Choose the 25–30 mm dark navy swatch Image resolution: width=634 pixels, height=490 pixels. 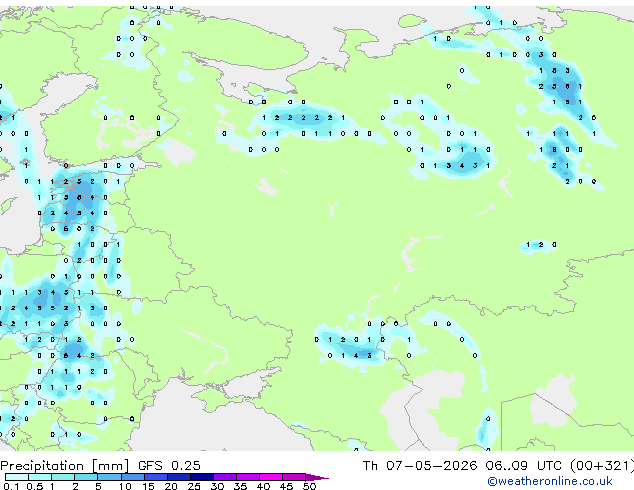click(x=202, y=477)
